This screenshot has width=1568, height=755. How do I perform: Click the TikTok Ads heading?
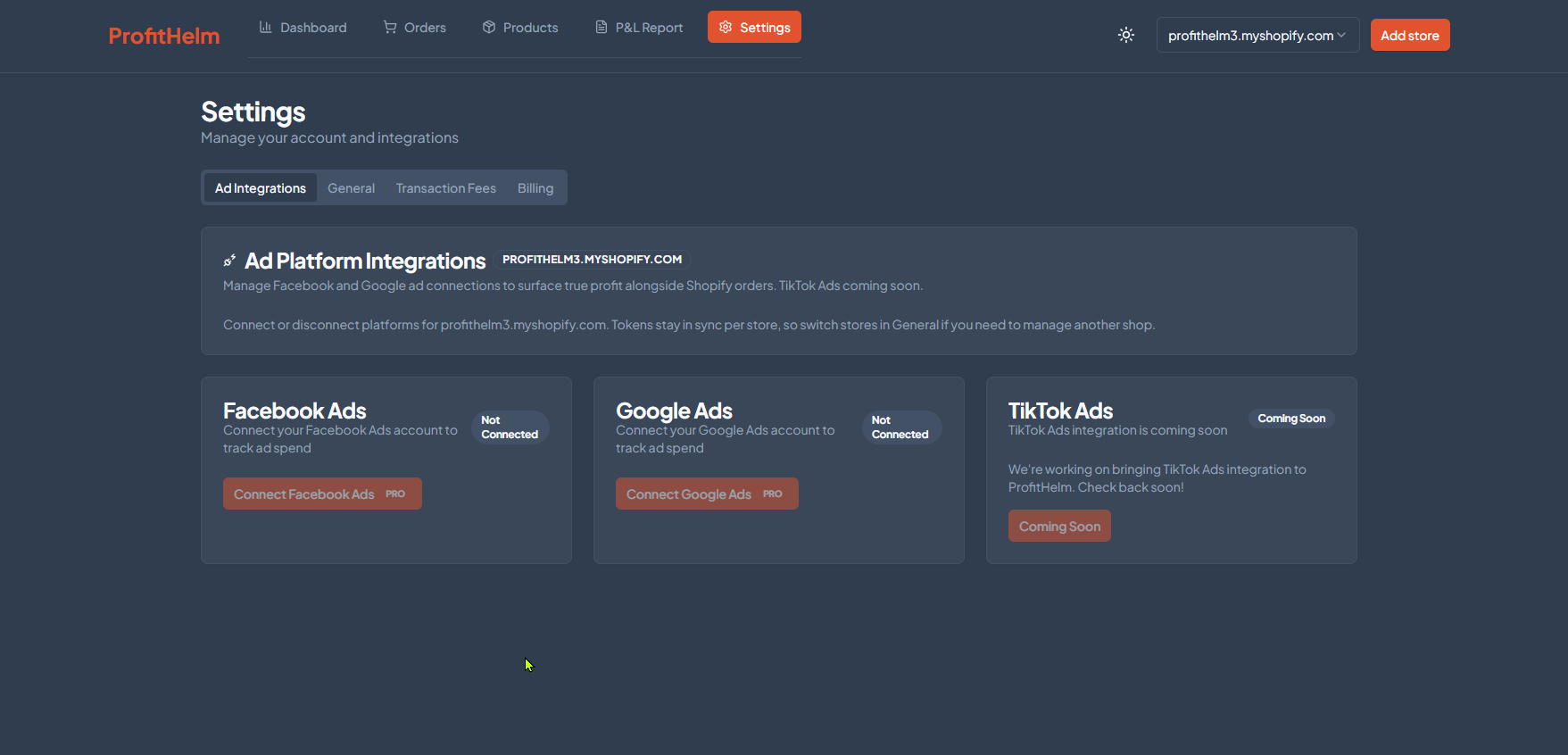pos(1060,411)
